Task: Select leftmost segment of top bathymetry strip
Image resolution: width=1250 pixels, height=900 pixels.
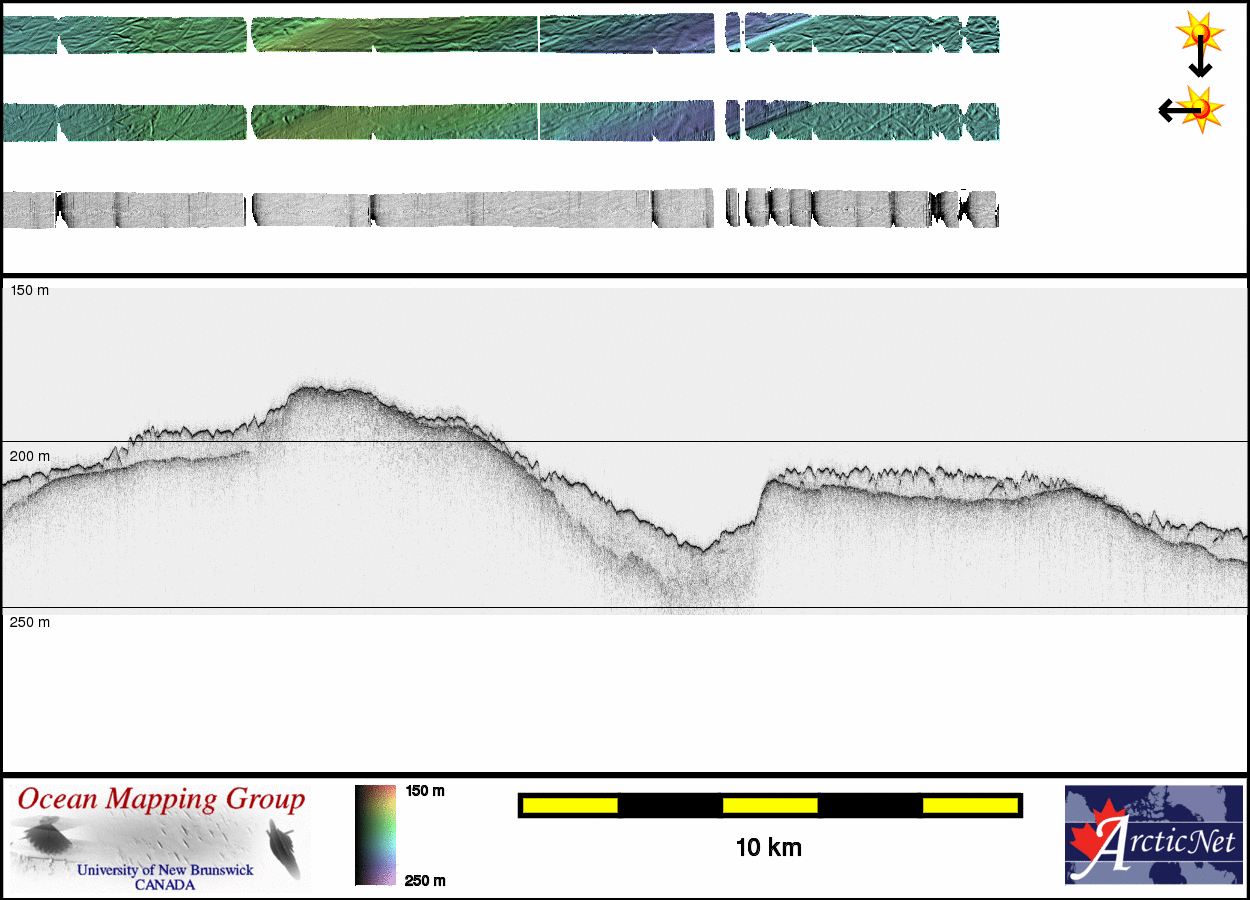Action: click(x=30, y=35)
